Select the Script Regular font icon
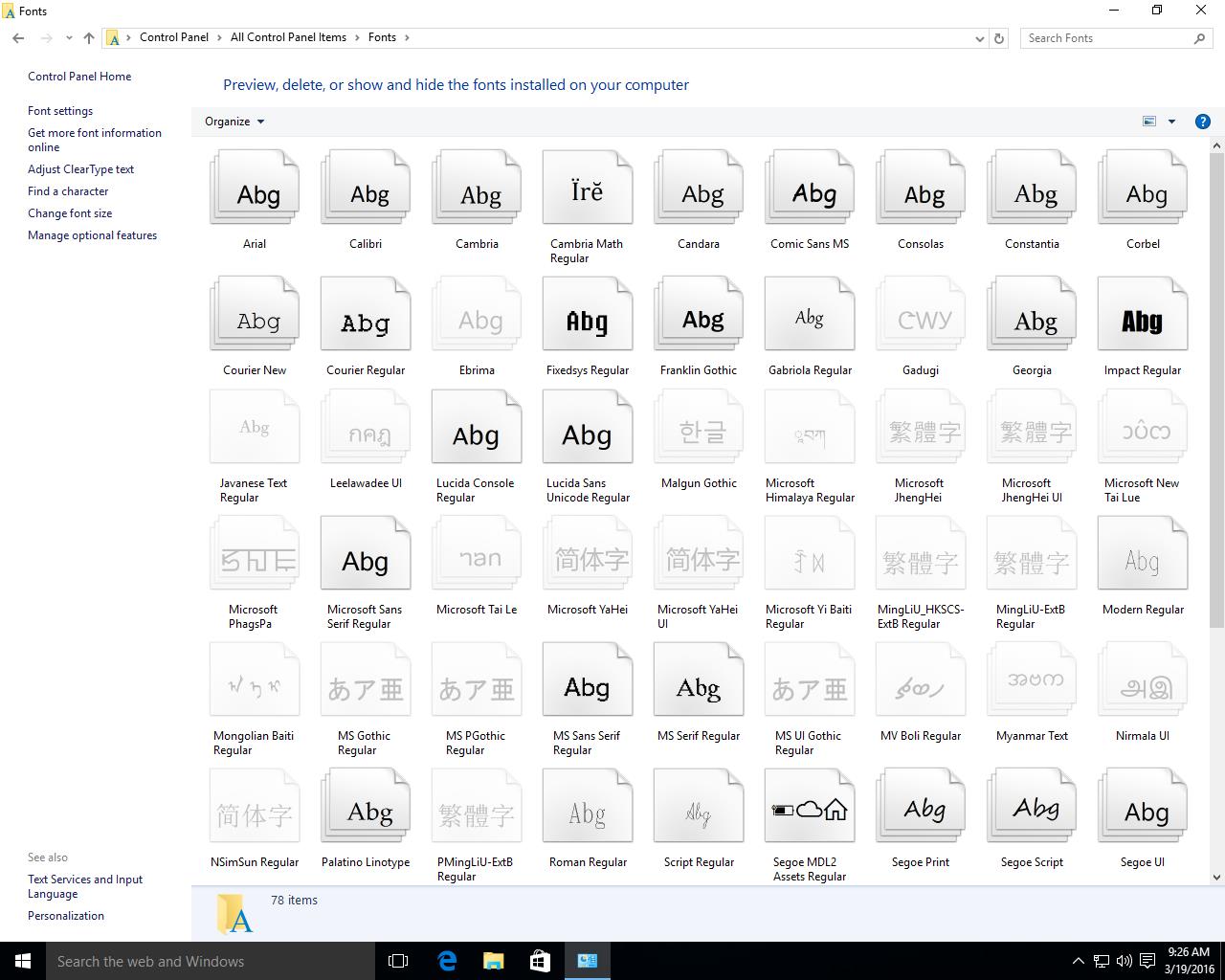 [699, 806]
